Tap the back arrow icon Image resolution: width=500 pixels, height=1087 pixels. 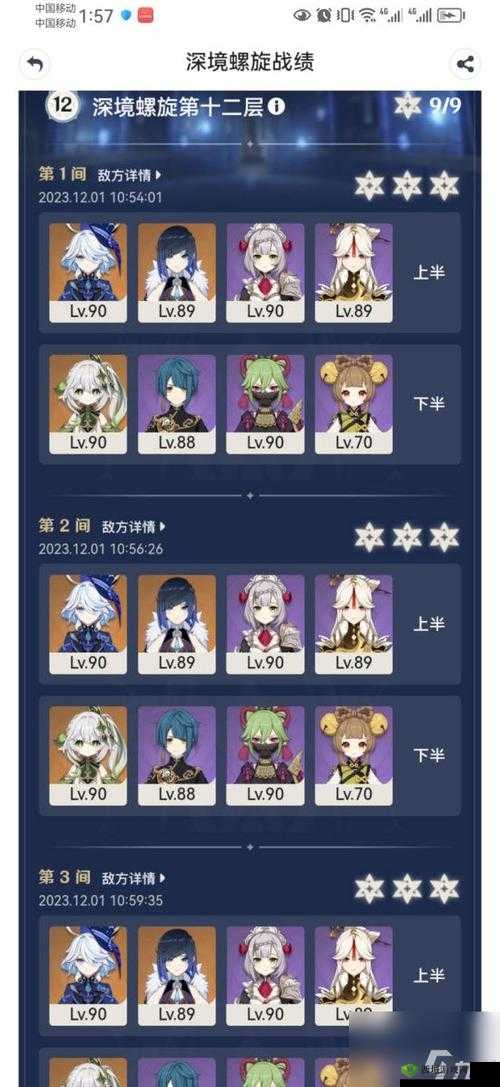(35, 64)
